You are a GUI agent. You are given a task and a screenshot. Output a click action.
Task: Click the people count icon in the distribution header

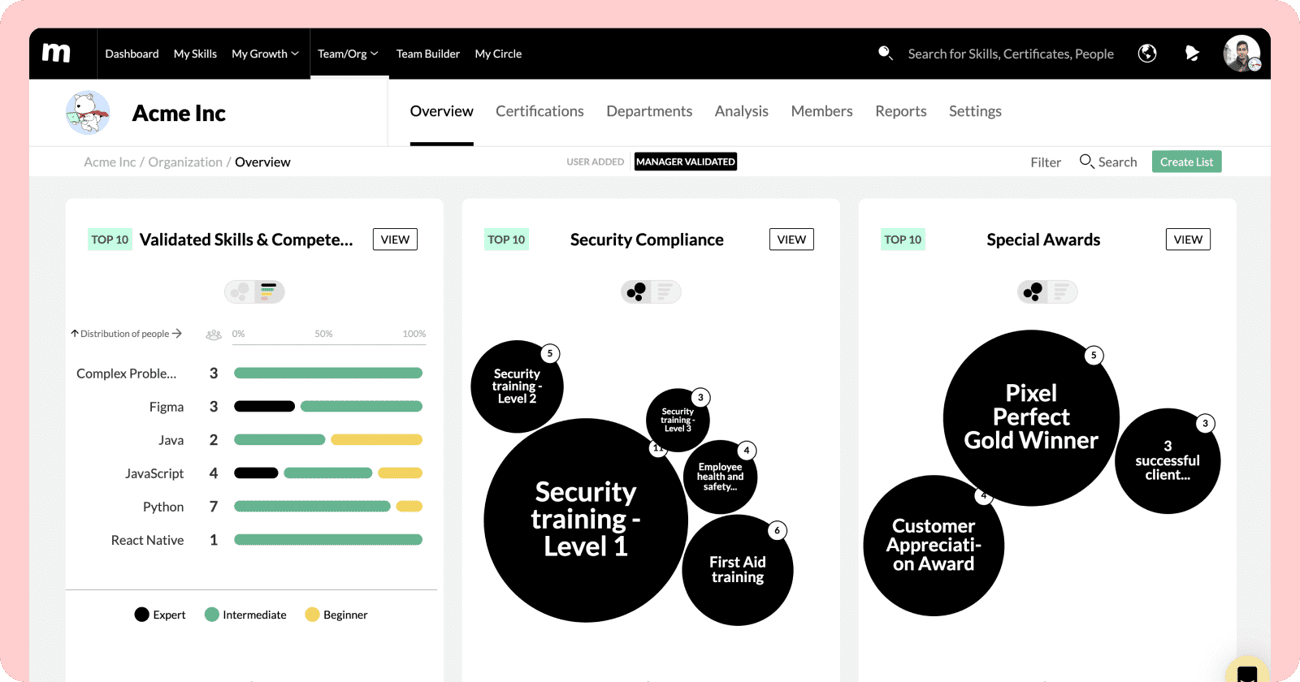[213, 334]
